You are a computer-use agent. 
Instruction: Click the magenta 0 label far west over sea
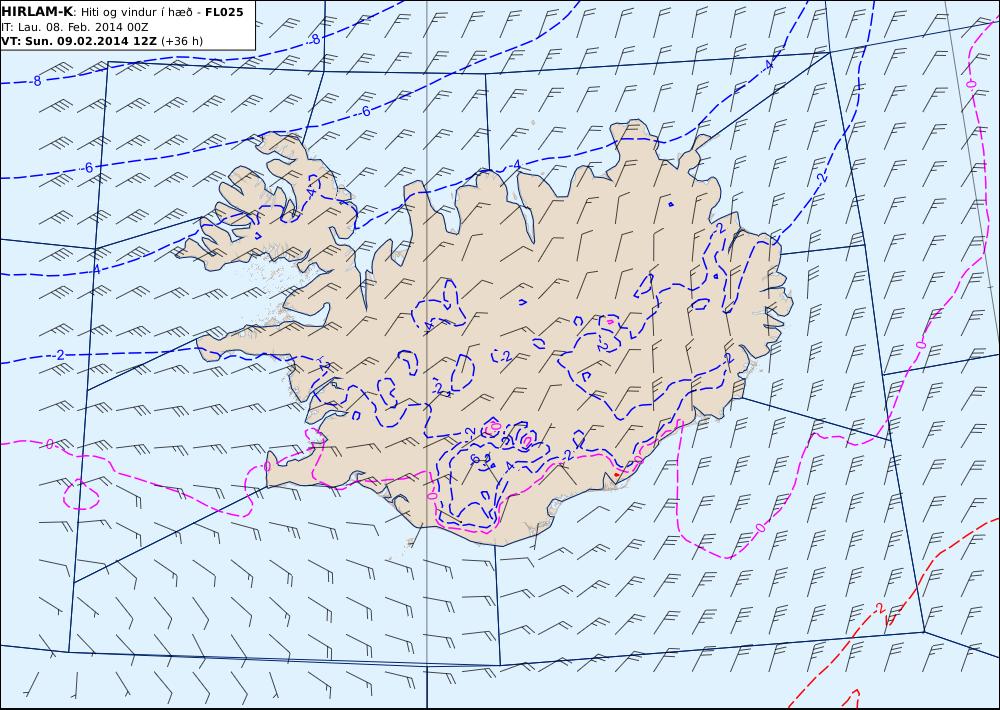[50, 443]
